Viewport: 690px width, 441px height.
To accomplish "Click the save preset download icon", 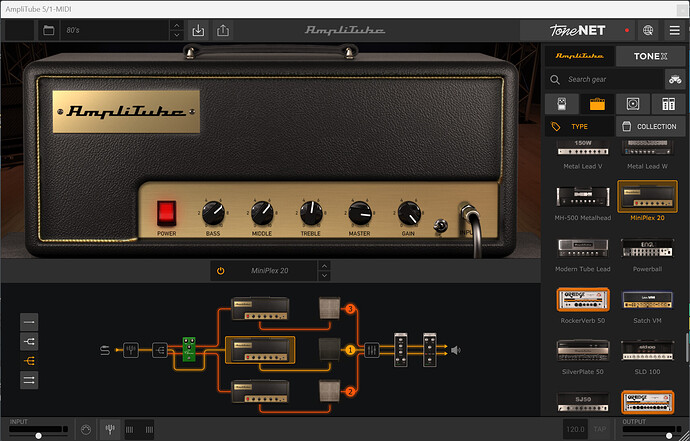I will pos(198,30).
